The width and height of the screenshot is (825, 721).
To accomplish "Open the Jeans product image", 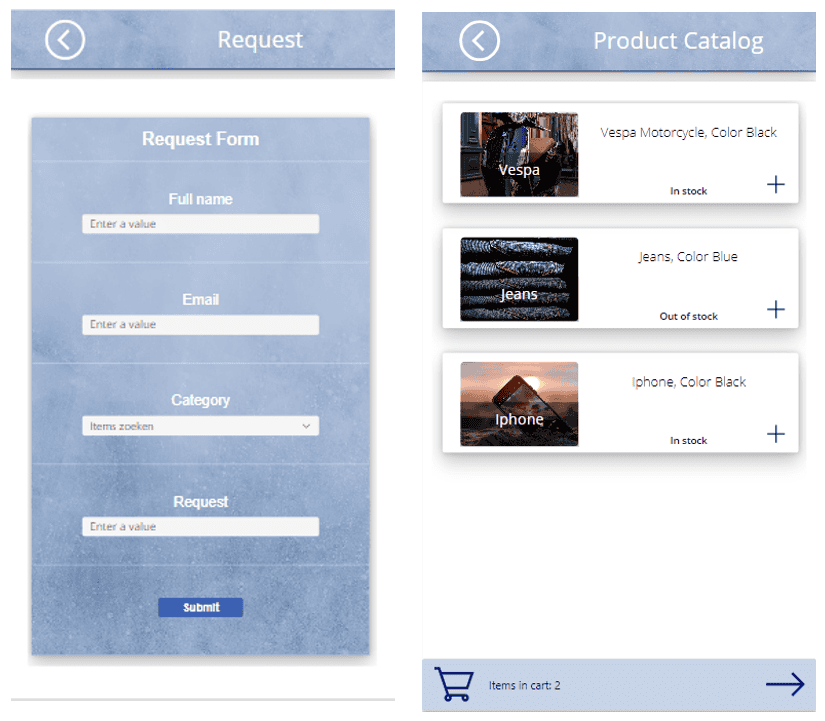I will (519, 279).
